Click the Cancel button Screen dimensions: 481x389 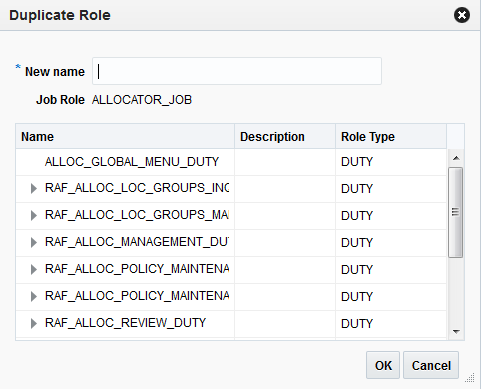(x=431, y=365)
